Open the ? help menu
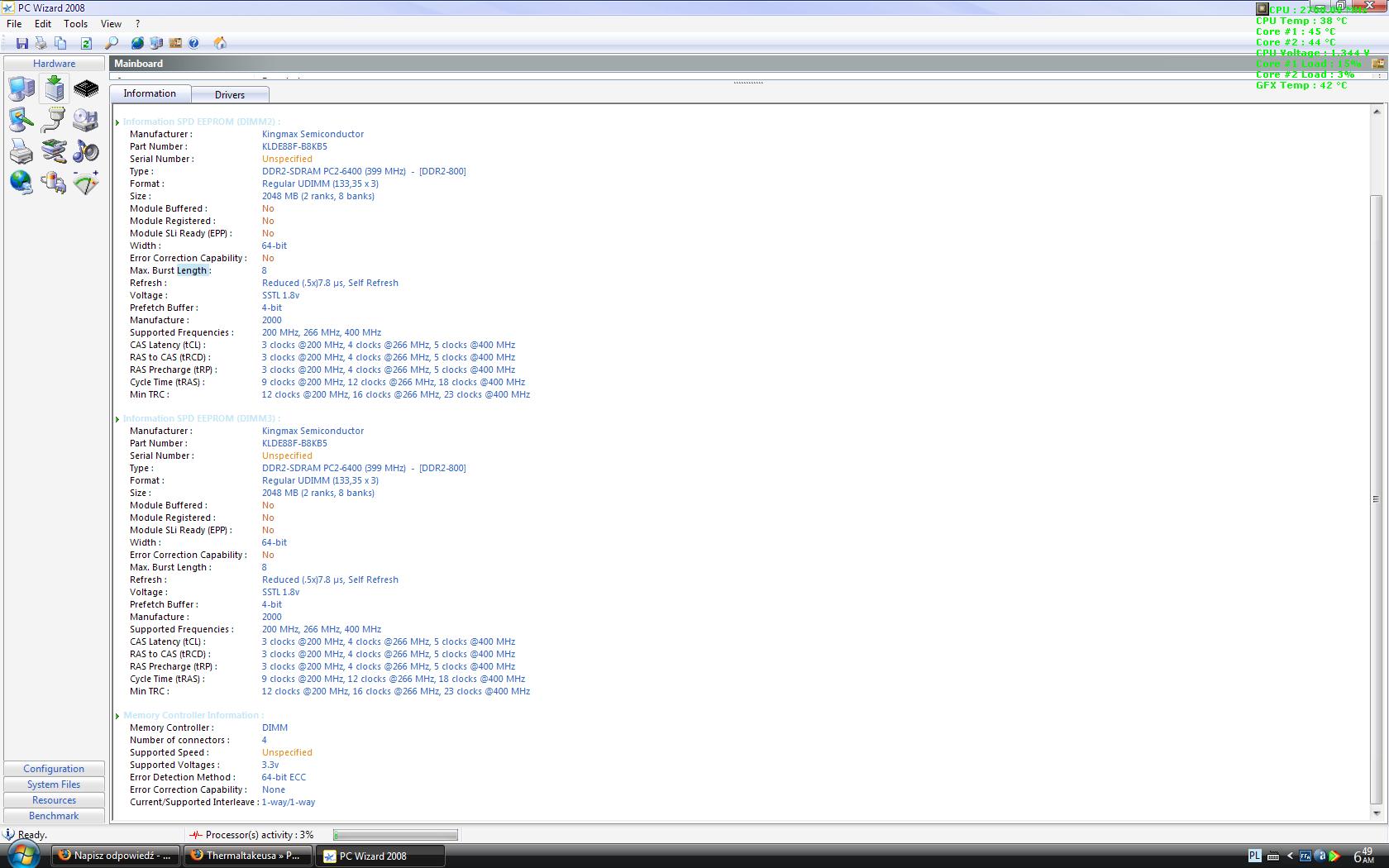 [137, 24]
